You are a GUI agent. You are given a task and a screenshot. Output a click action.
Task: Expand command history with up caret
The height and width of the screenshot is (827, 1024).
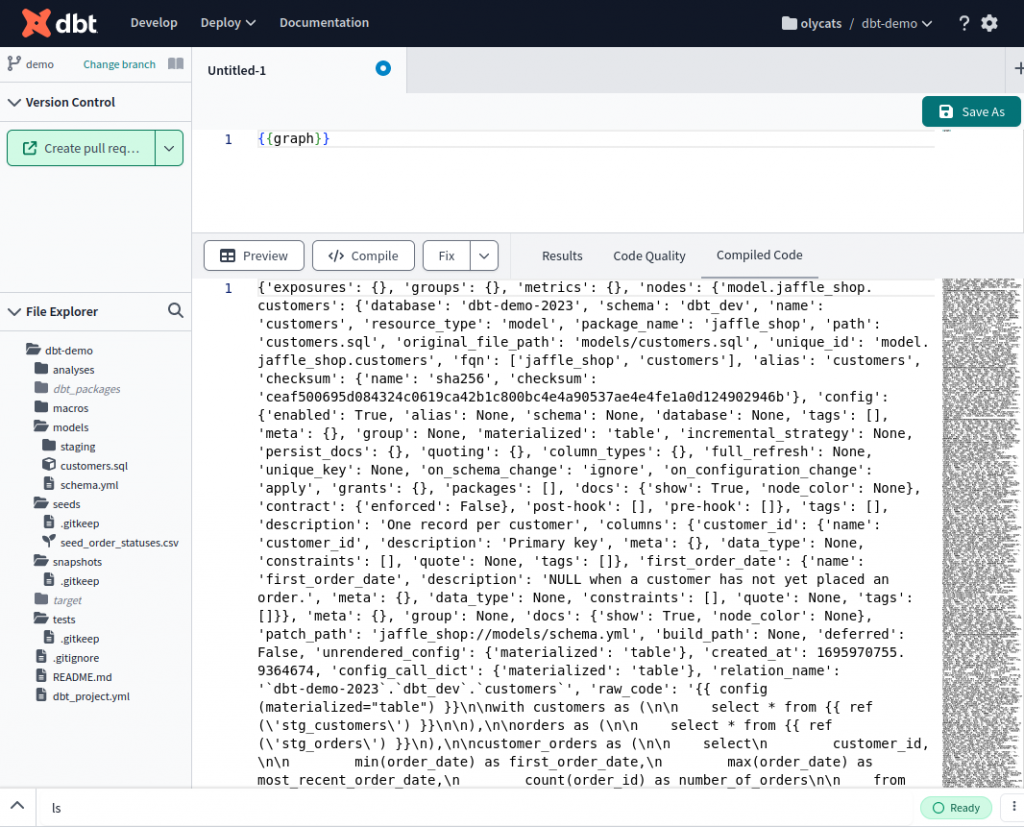coord(17,805)
